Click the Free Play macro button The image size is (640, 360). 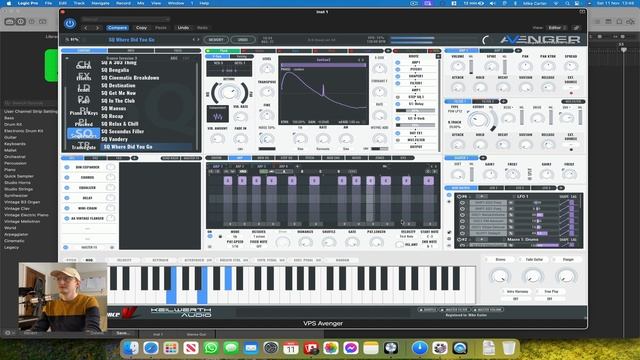coord(551,291)
